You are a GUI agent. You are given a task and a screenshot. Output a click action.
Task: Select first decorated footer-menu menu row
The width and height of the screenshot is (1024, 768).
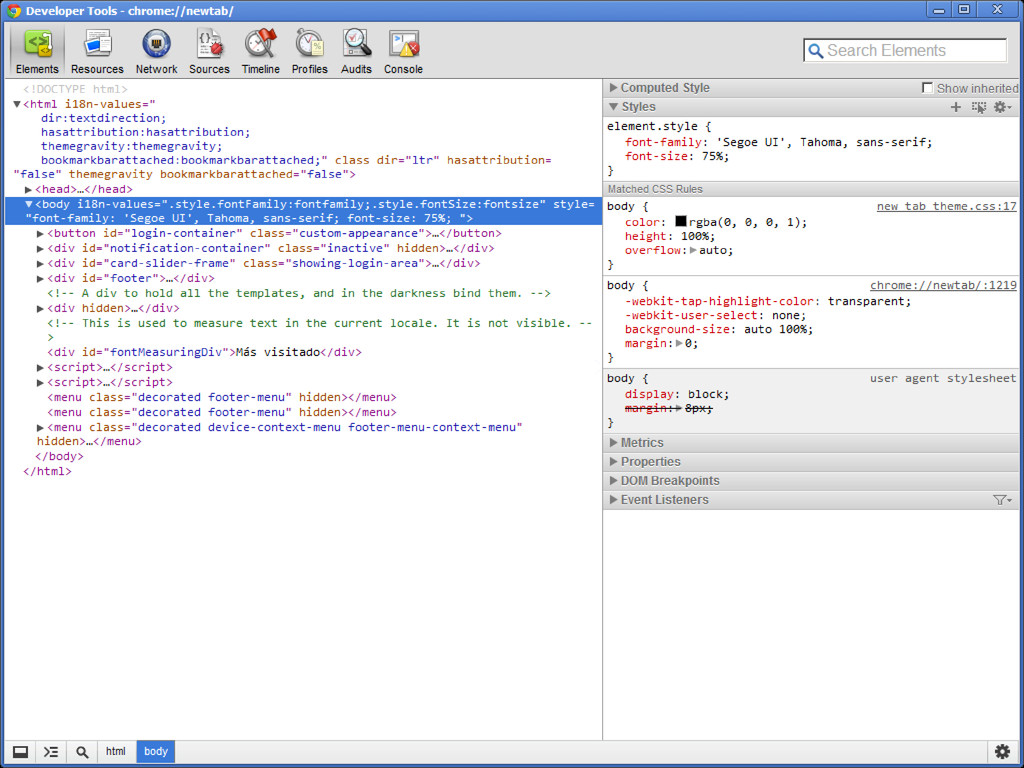pyautogui.click(x=222, y=397)
